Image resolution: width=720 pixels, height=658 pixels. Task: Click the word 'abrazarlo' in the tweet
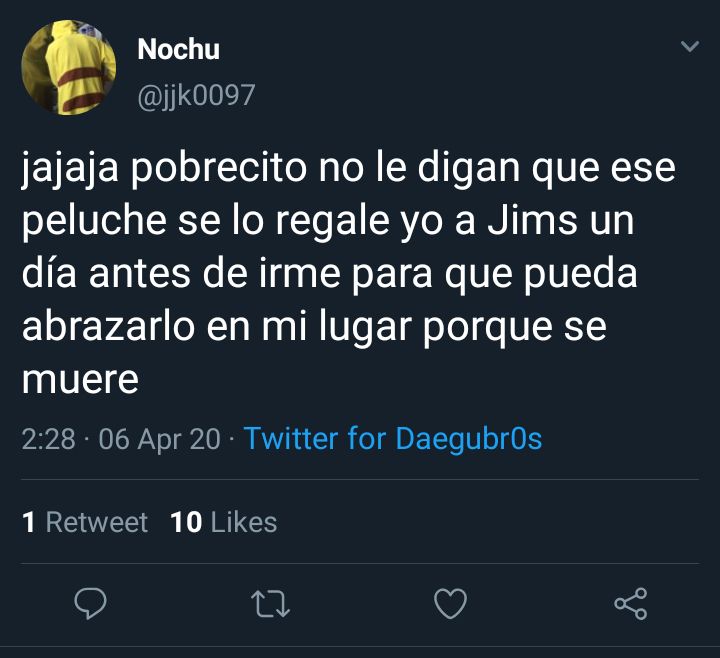(x=108, y=326)
